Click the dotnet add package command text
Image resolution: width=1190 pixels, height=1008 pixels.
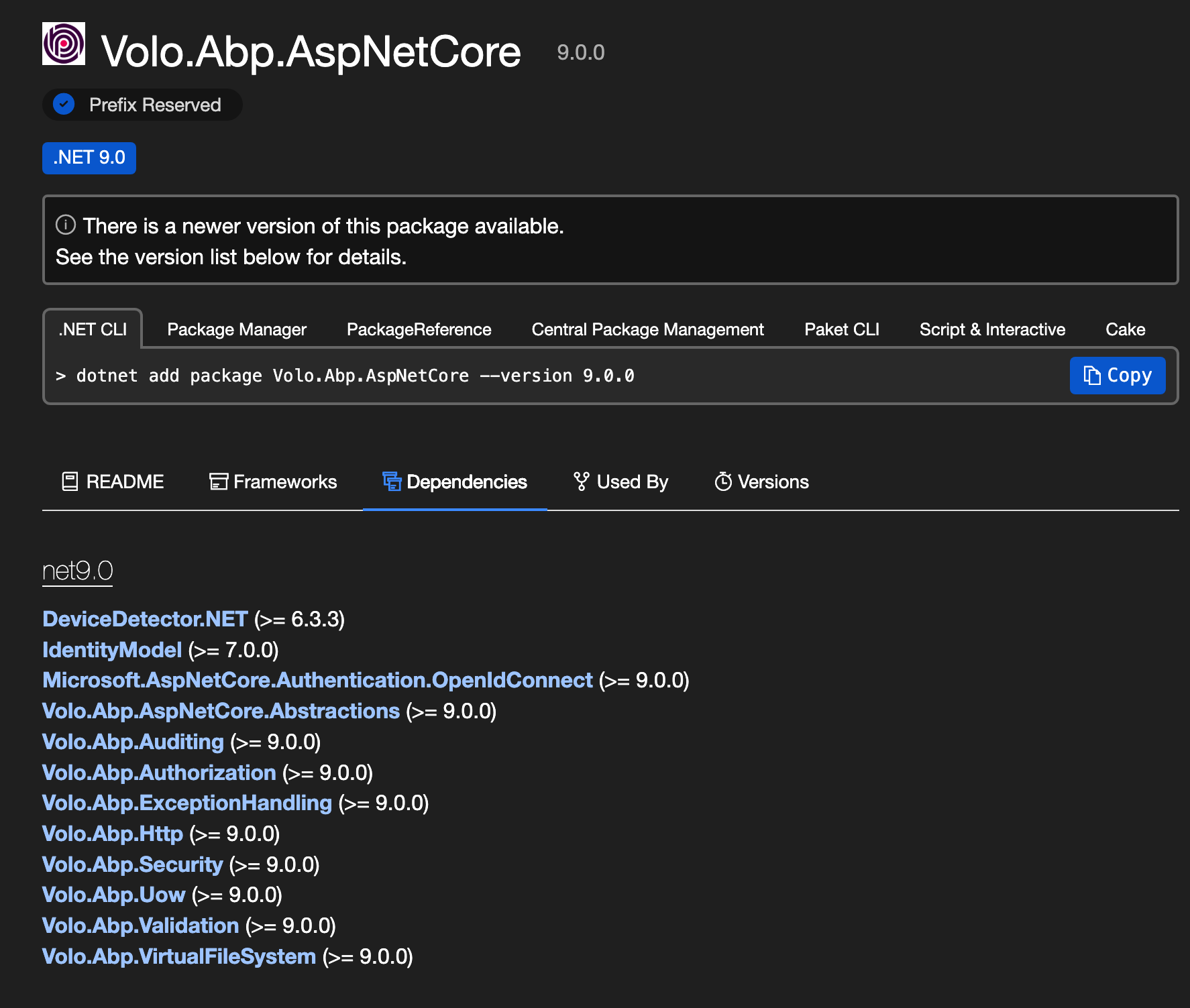pyautogui.click(x=356, y=376)
